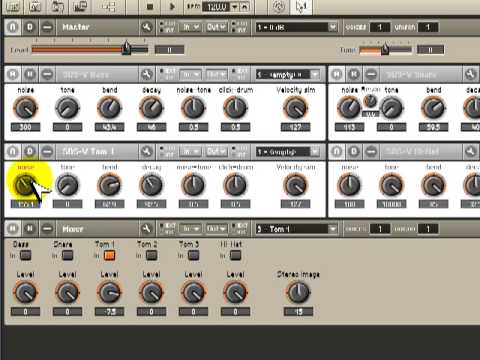Image resolution: width=480 pixels, height=360 pixels.
Task: Open the wrench icon on the Hi-Hat header
Action: (470, 152)
